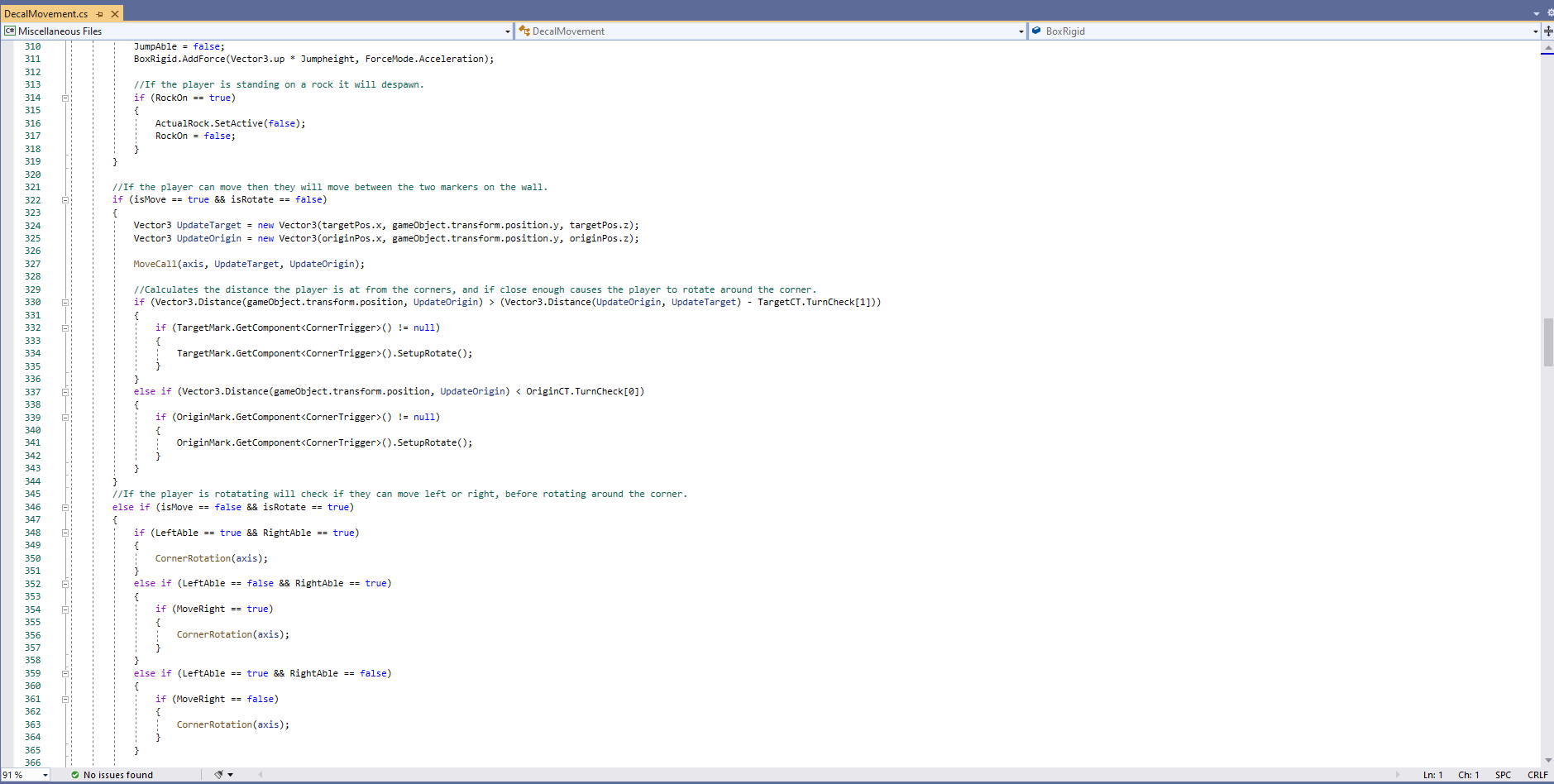Toggle outlining for line 346 else-if block

(x=65, y=508)
